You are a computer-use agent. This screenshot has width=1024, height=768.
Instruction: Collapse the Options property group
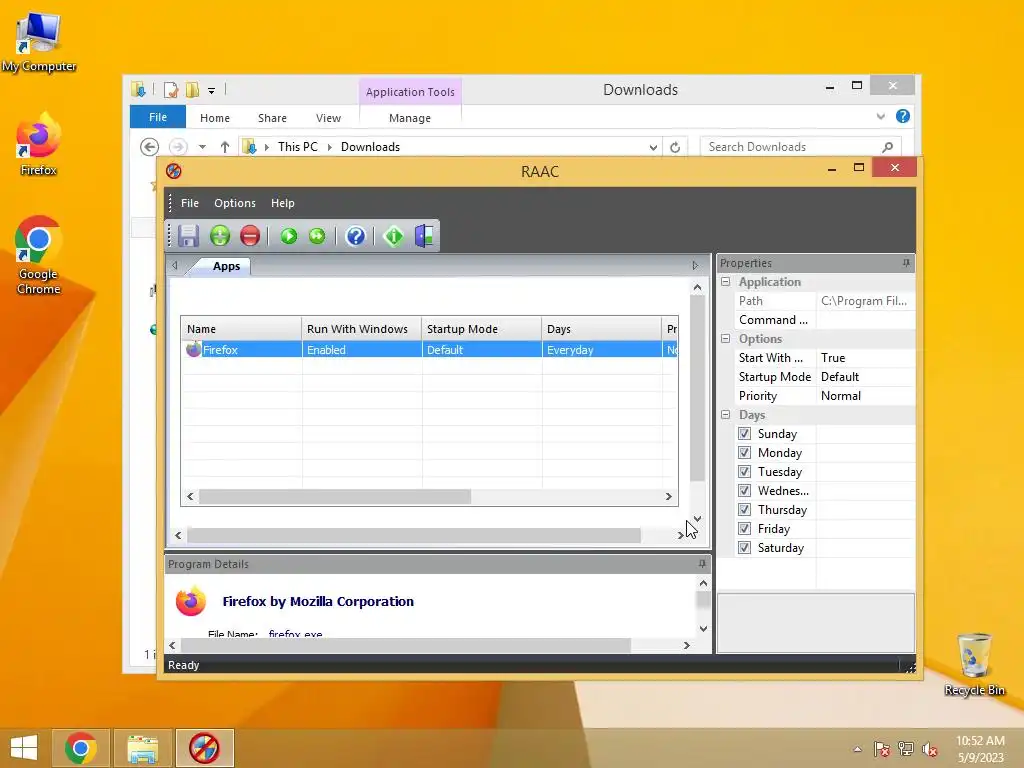pos(726,338)
